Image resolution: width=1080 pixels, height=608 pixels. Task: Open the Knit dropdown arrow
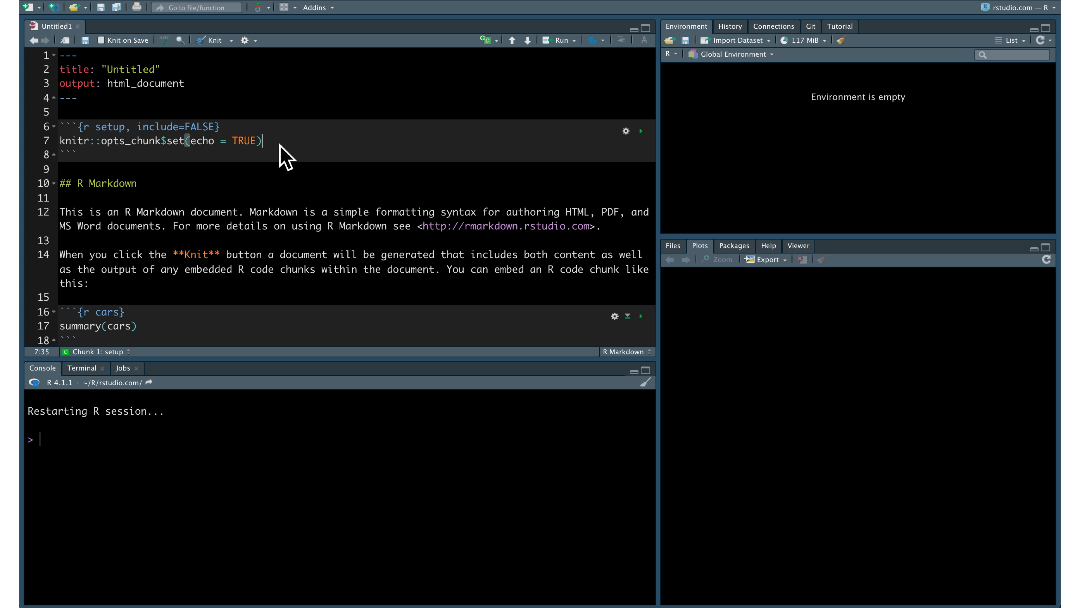[x=230, y=39]
